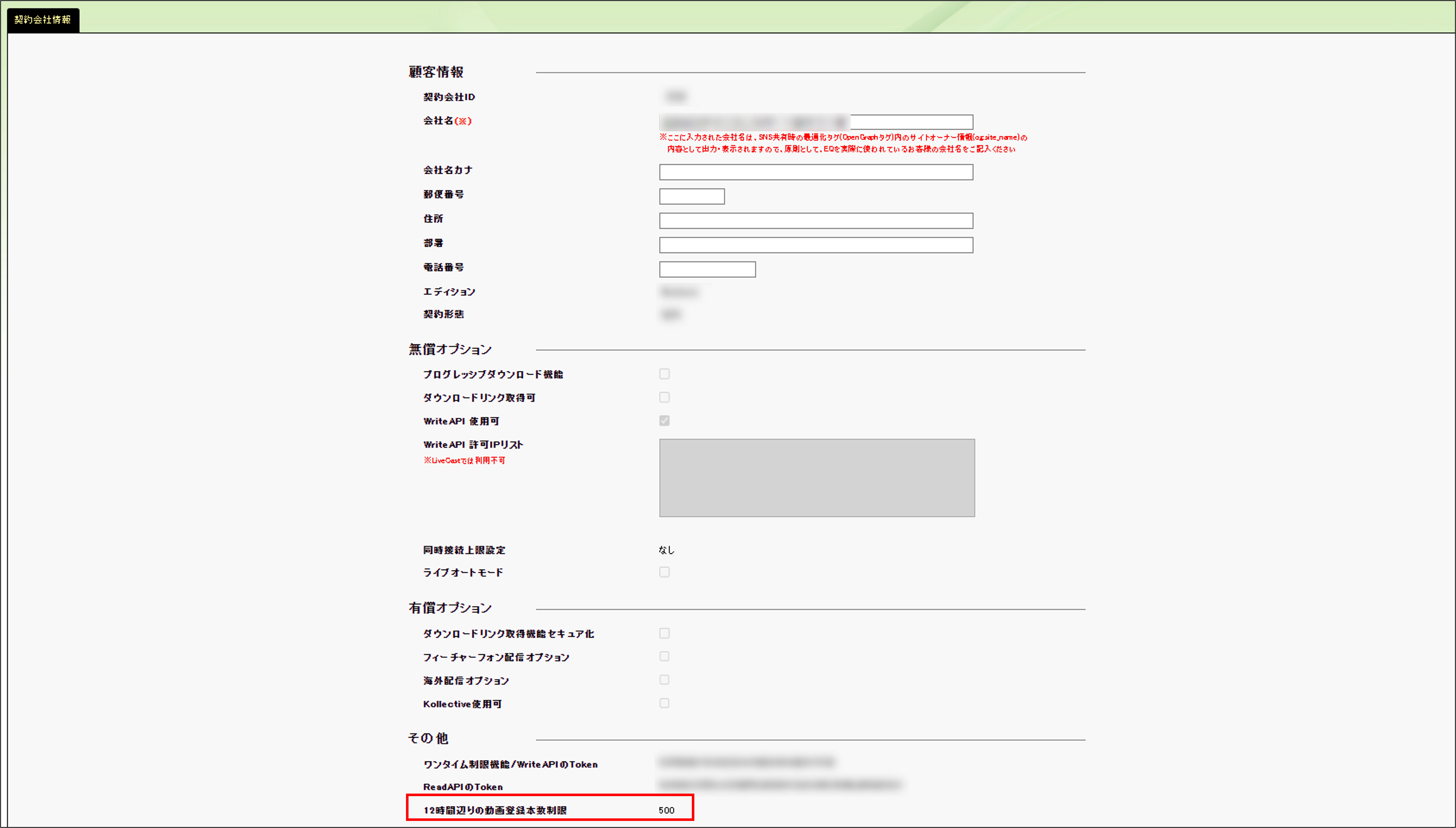Tick the ダウンロードリンク取得可 checkbox
Screen dimensions: 1456x828
(664, 397)
